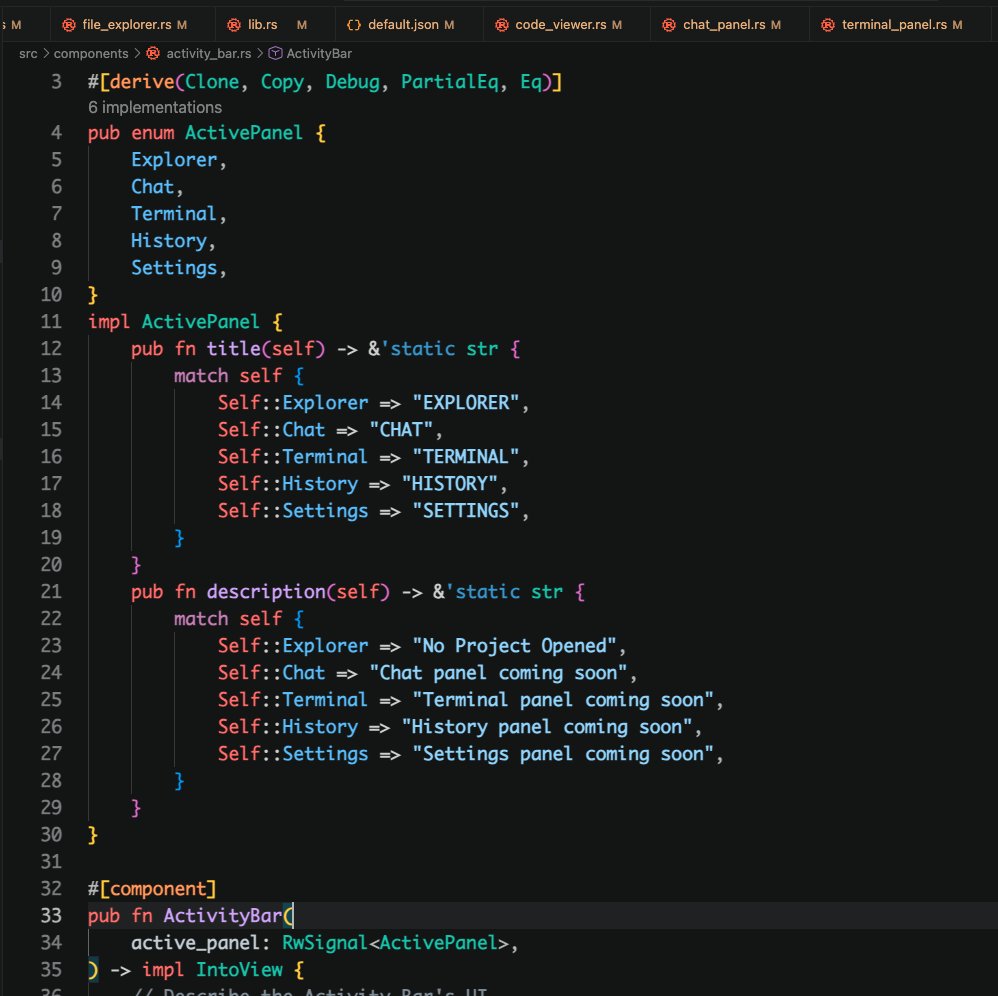The height and width of the screenshot is (996, 998).
Task: Click the Rust icon on the lib.rs tab
Action: coord(234,25)
